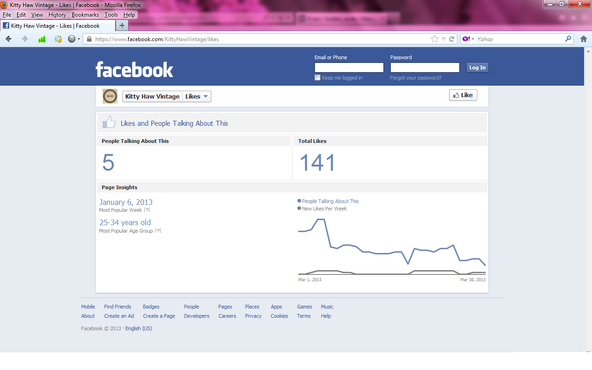Change language via English (US) link

tap(139, 328)
